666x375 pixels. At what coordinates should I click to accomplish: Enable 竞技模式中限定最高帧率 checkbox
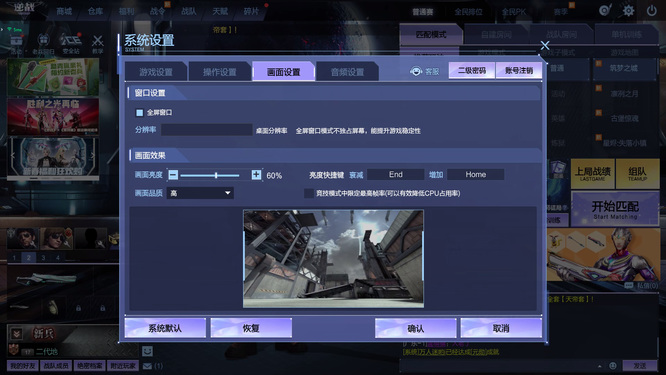coord(309,193)
